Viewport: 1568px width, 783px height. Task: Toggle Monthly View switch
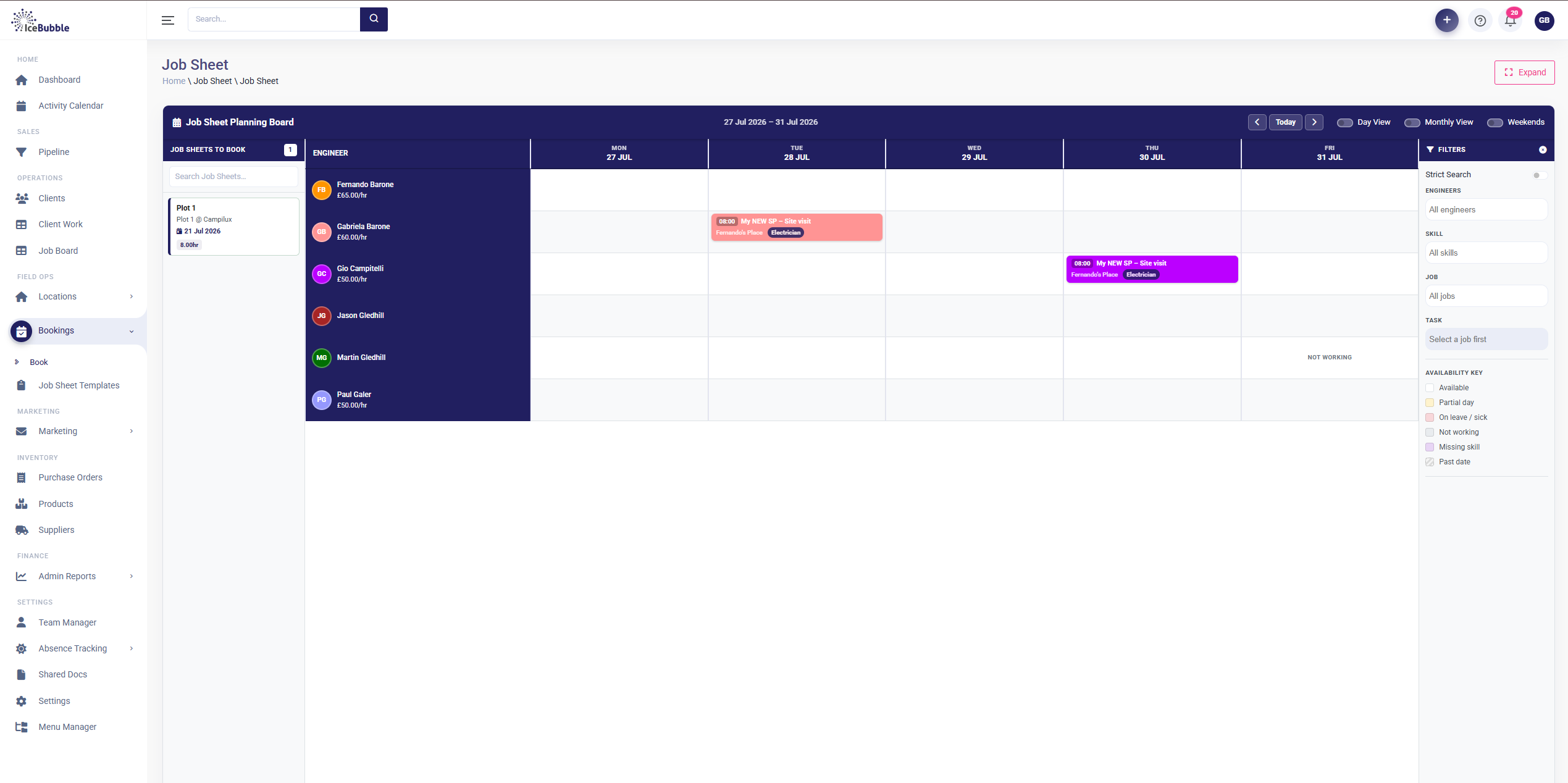(1412, 122)
